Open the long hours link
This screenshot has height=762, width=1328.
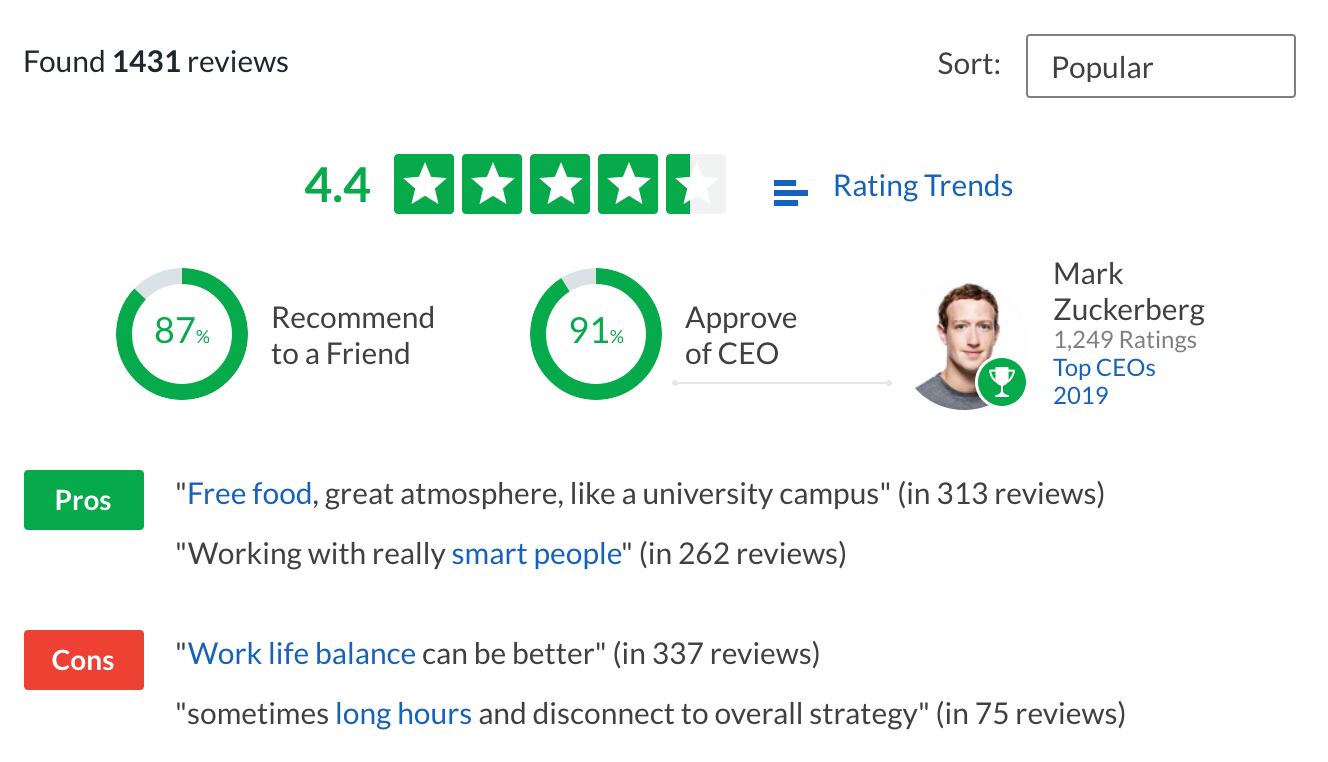click(x=403, y=714)
